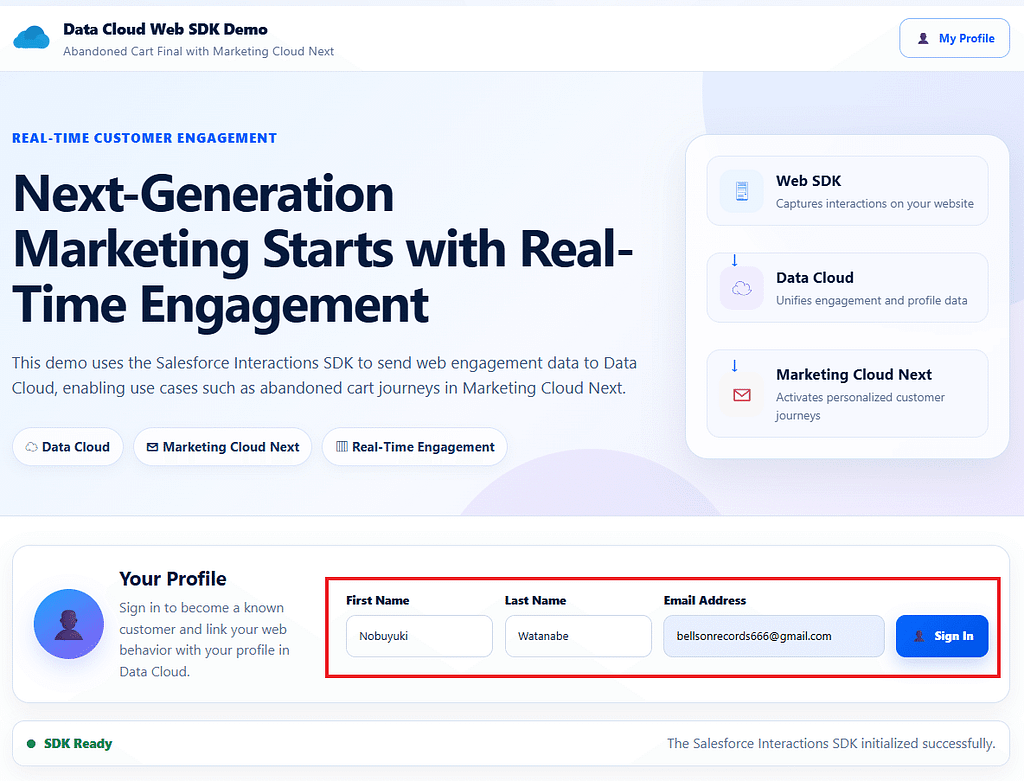Select the Marketing Cloud Next card title
Screen dimensions: 1024x781
(854, 374)
